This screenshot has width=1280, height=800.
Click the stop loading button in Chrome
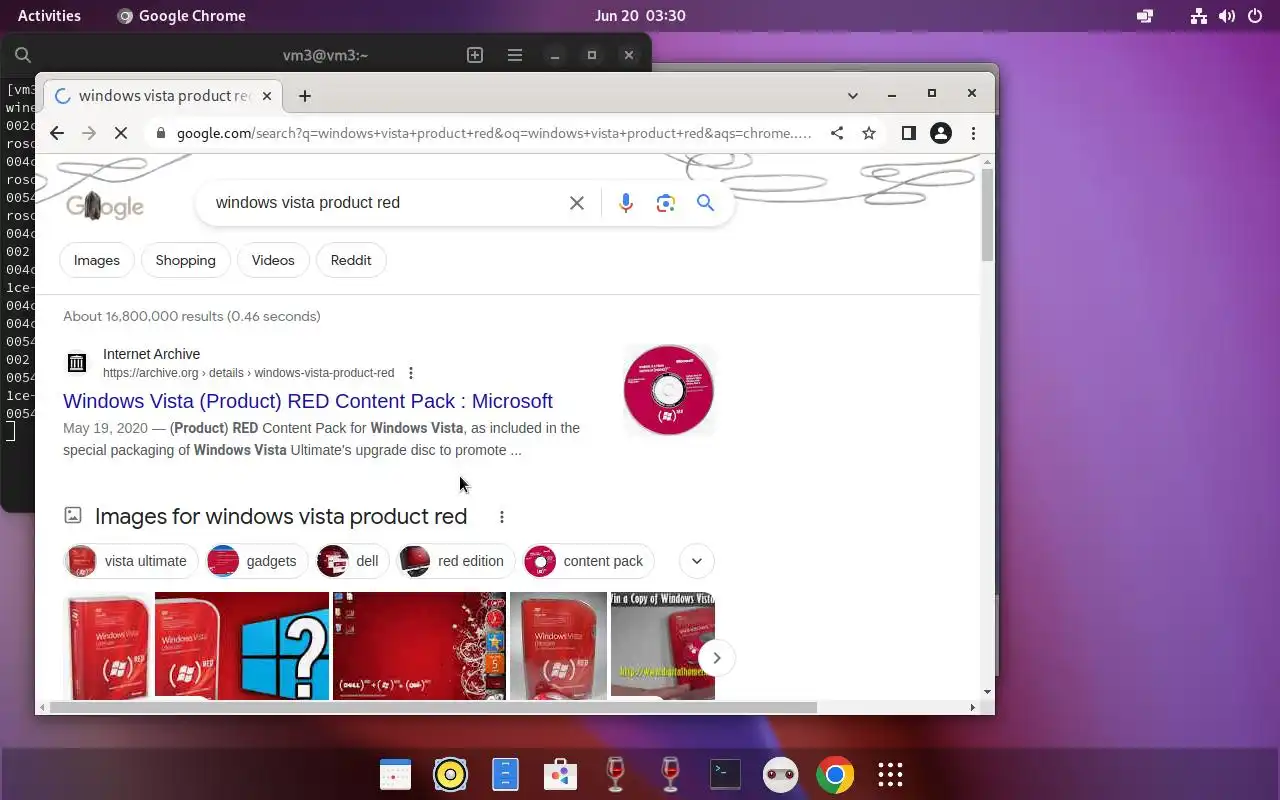click(x=121, y=133)
